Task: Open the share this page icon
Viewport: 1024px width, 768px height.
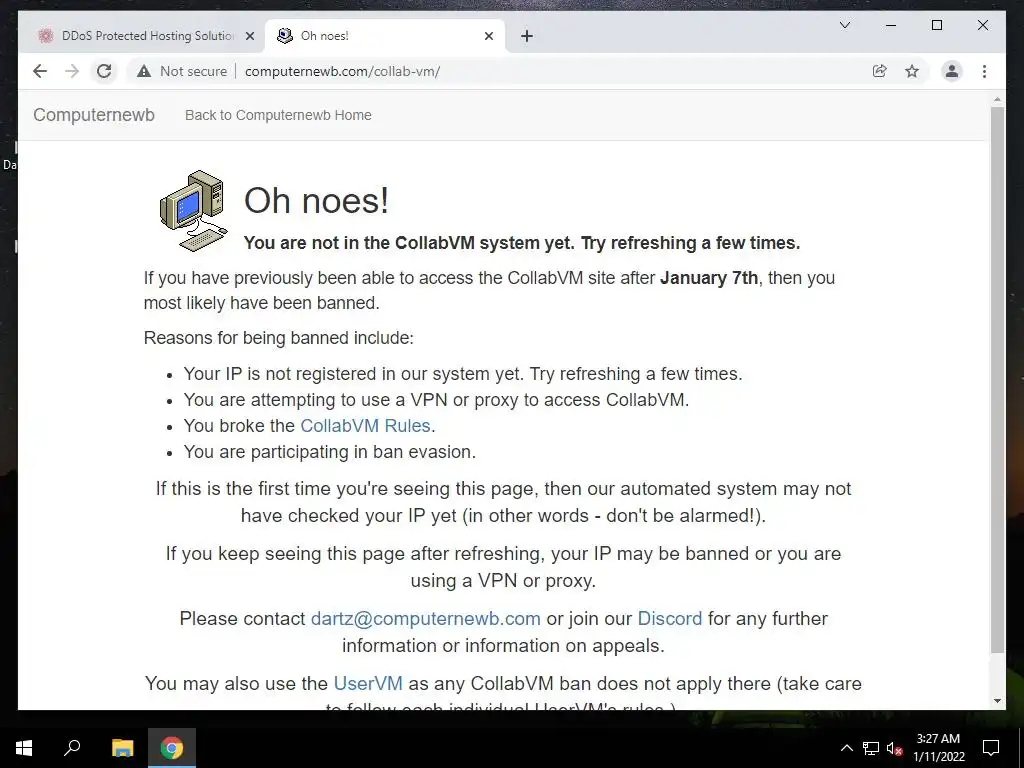Action: [x=880, y=71]
